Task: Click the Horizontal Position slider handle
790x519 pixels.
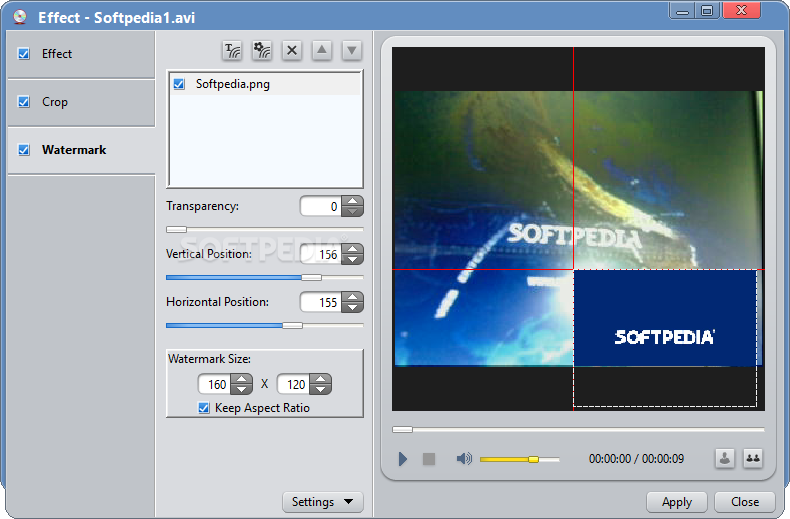Action: click(292, 326)
